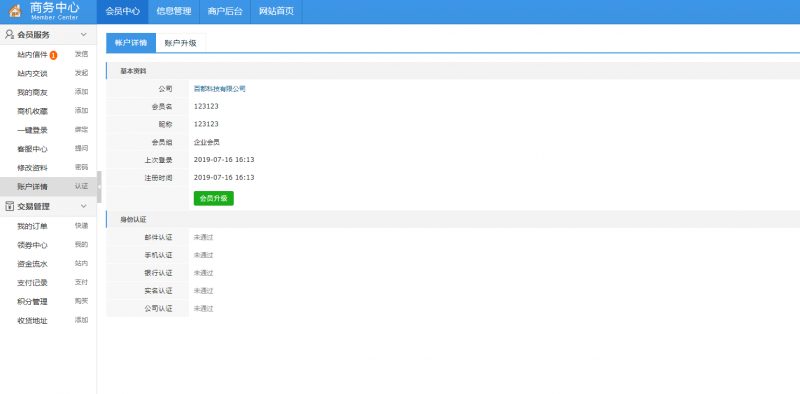Open 我的订单 in the sidebar
The image size is (800, 394).
click(32, 226)
